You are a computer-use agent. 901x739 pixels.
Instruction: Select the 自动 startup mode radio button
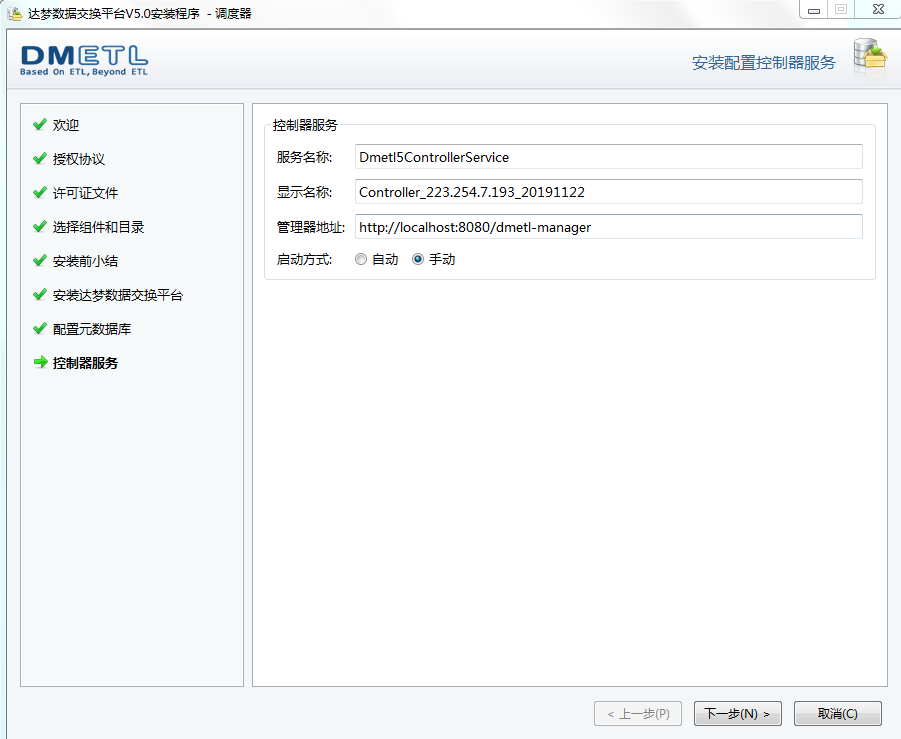click(361, 259)
